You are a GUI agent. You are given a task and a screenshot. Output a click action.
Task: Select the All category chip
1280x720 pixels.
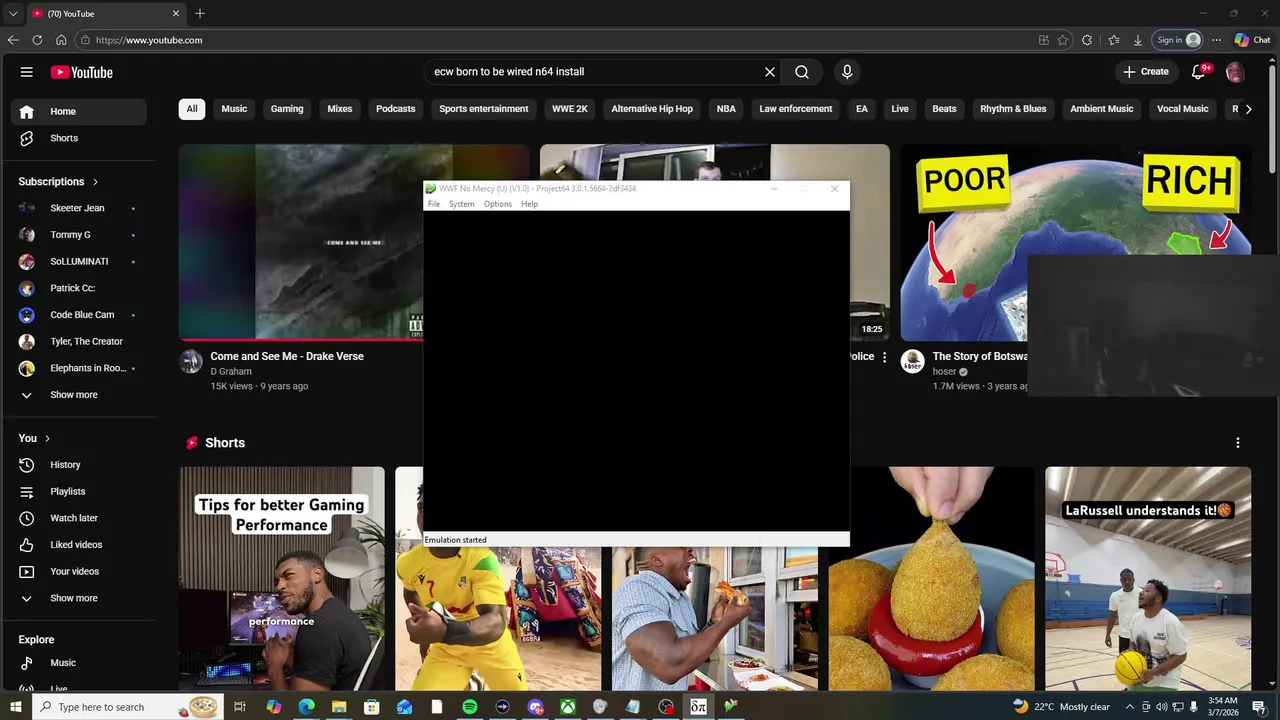click(x=192, y=109)
